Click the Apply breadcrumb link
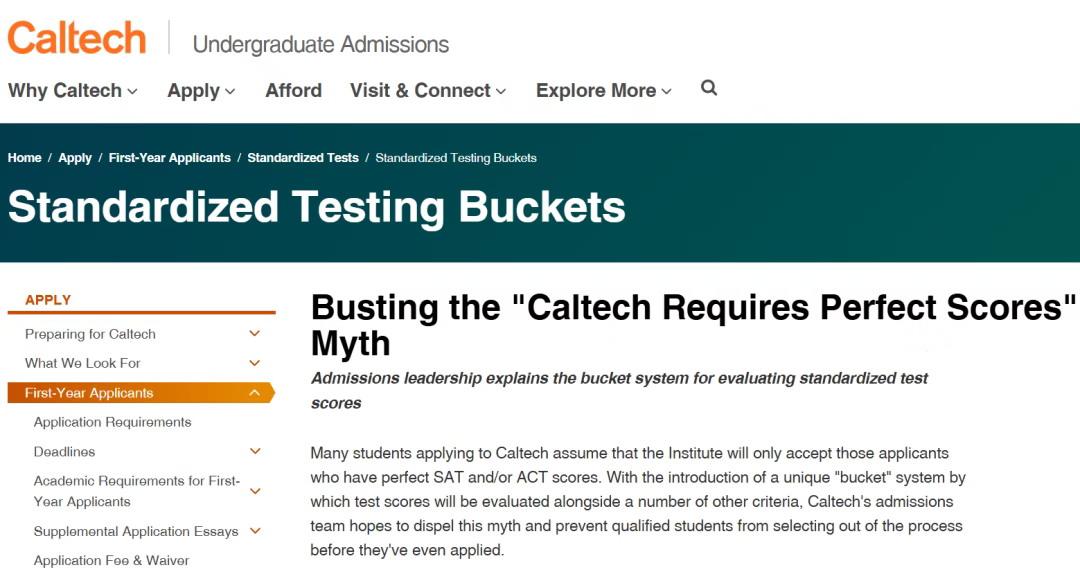This screenshot has height=572, width=1080. tap(75, 158)
